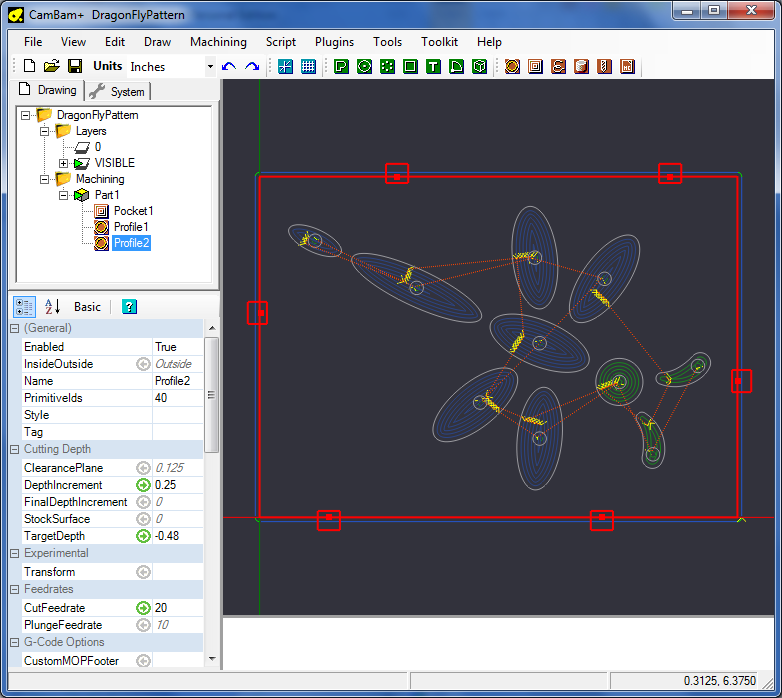Image resolution: width=782 pixels, height=698 pixels.
Task: Select the Rectangle draw tool
Action: click(410, 66)
